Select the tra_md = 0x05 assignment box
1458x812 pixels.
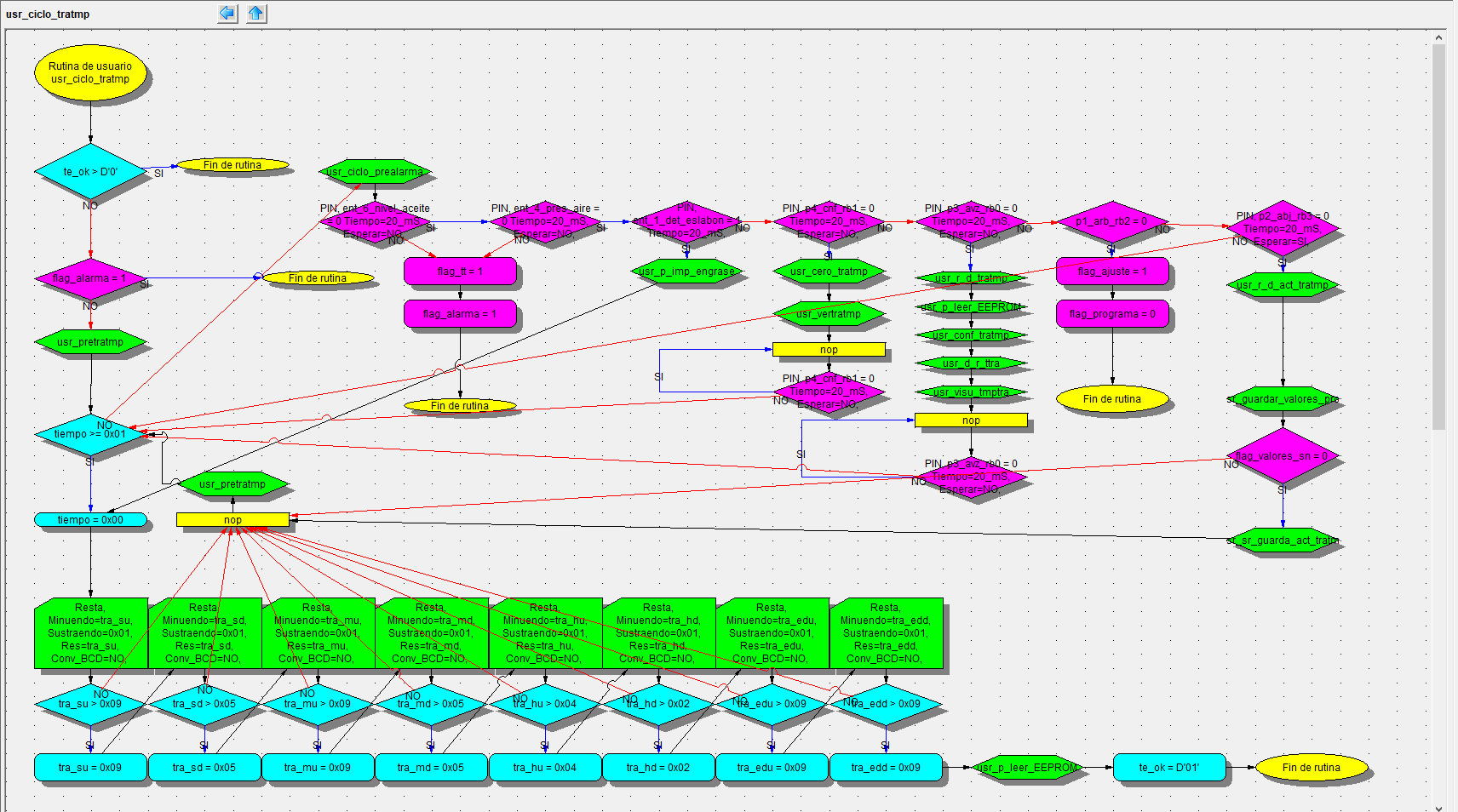coord(432,768)
